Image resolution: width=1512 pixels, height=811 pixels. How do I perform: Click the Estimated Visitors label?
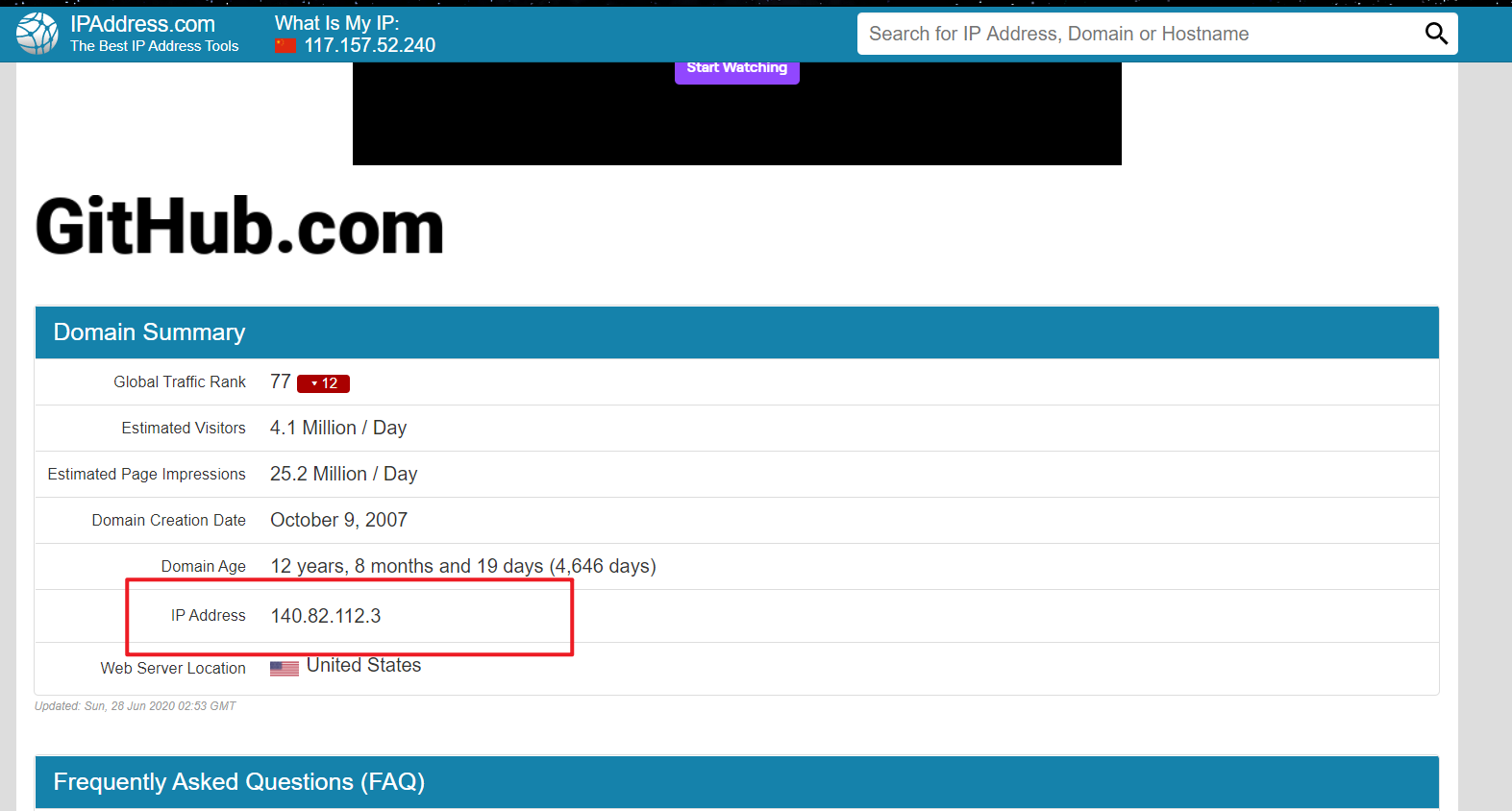[x=184, y=428]
